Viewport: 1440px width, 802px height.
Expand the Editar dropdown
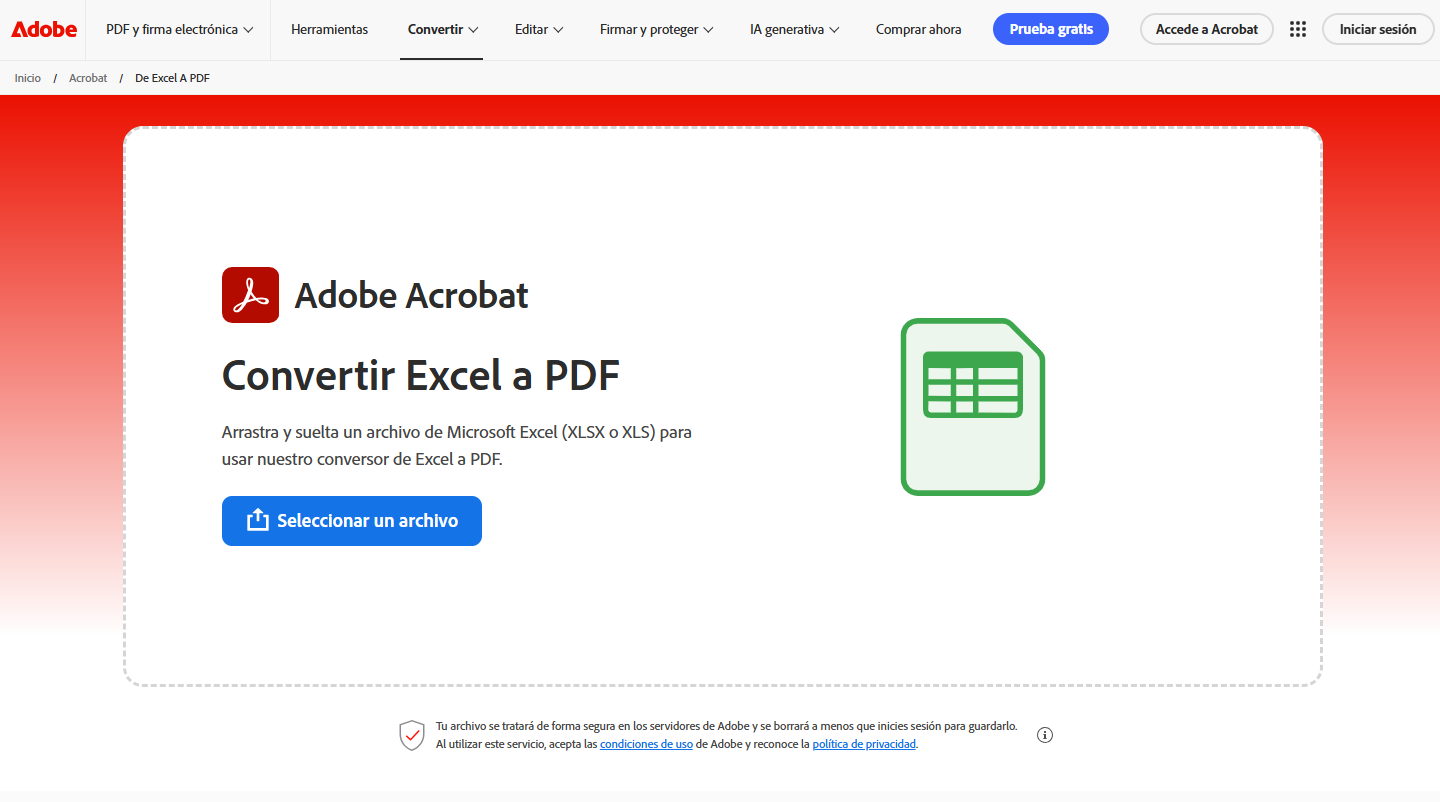coord(539,29)
